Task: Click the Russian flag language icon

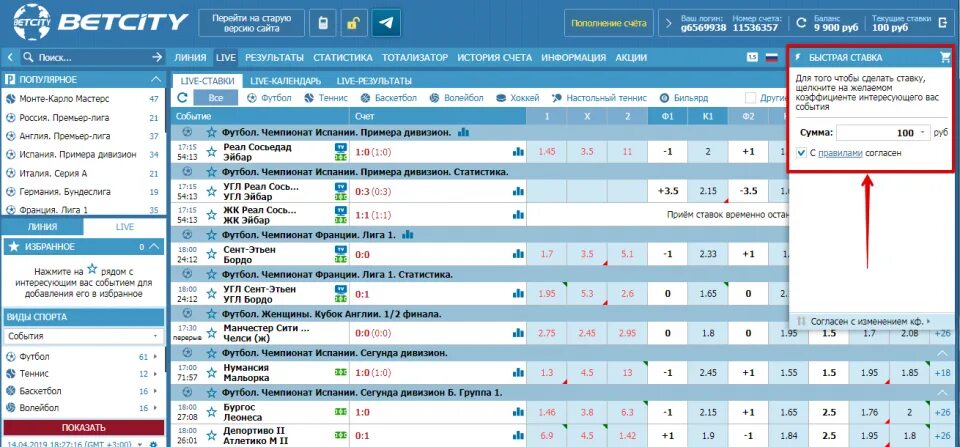Action: point(771,57)
